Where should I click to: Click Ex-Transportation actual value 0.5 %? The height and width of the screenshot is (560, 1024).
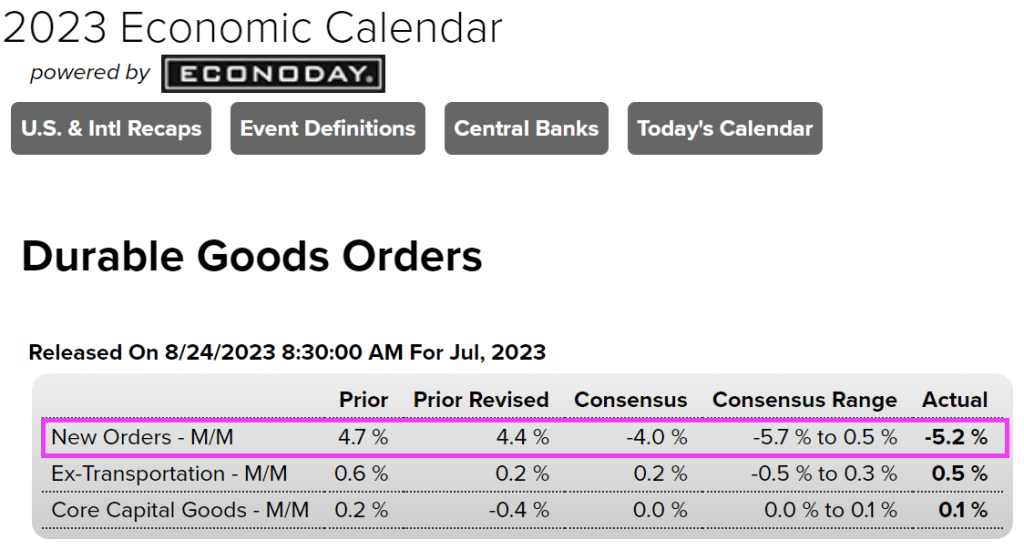[959, 473]
